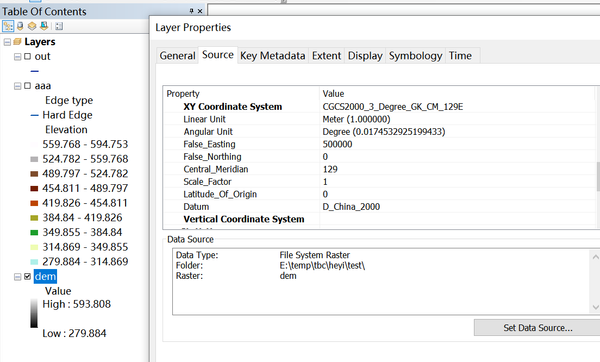Screen dimensions: 600x362
Task: Uncheck the dem layer checkbox
Action: [28, 276]
